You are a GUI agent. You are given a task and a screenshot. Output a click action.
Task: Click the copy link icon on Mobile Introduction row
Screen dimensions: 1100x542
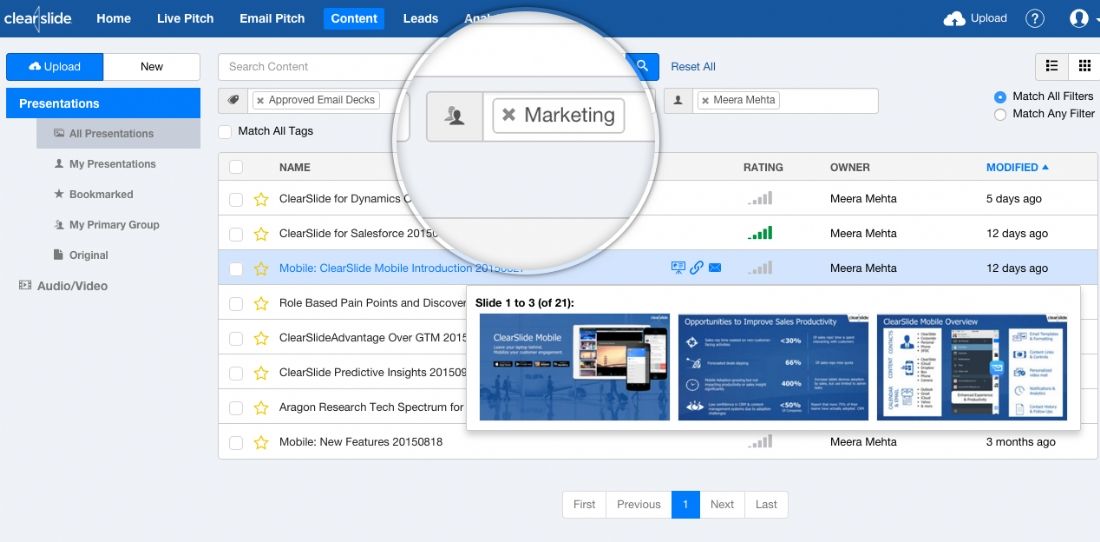click(696, 267)
